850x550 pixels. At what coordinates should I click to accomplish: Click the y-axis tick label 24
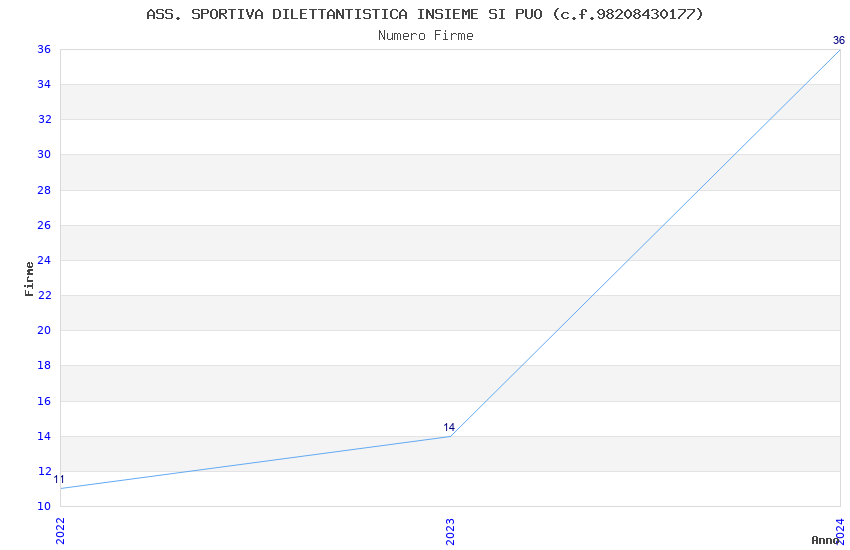44,260
